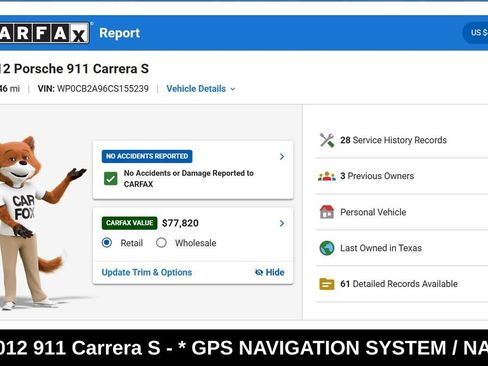Expand the Vehicle Details dropdown
Screen dimensions: 488x366
pos(201,89)
